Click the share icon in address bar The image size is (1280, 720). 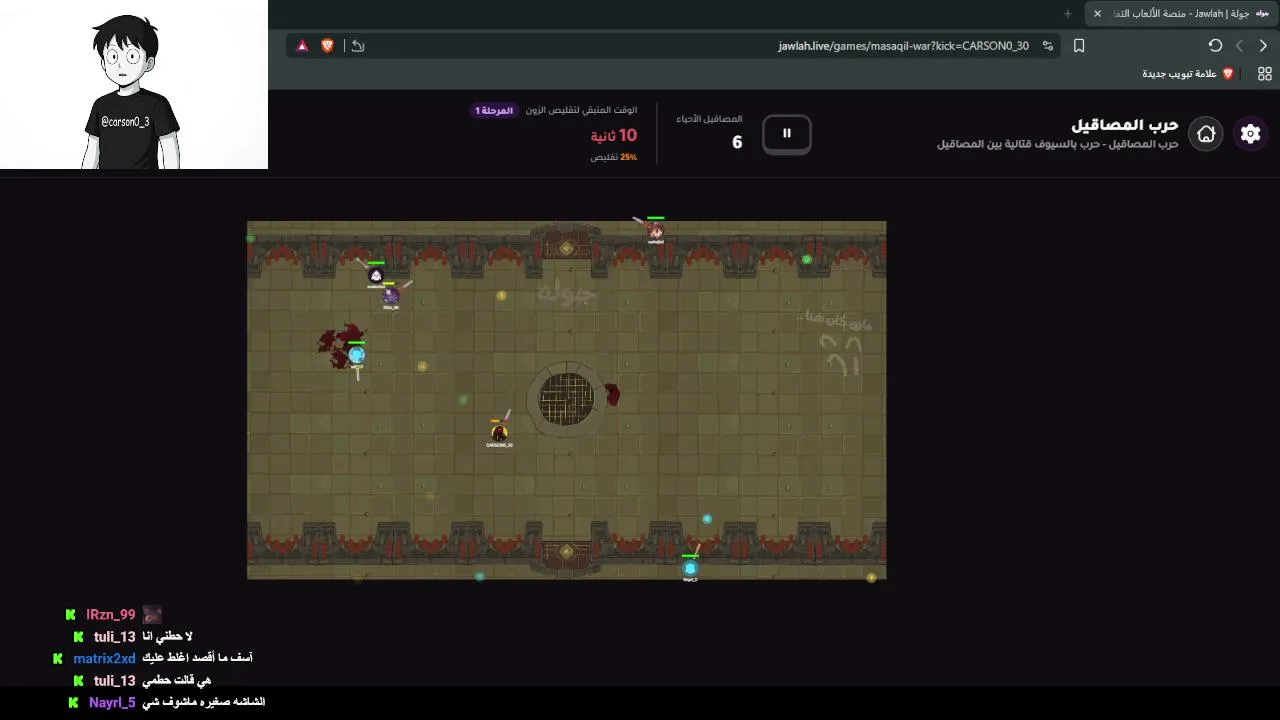358,45
